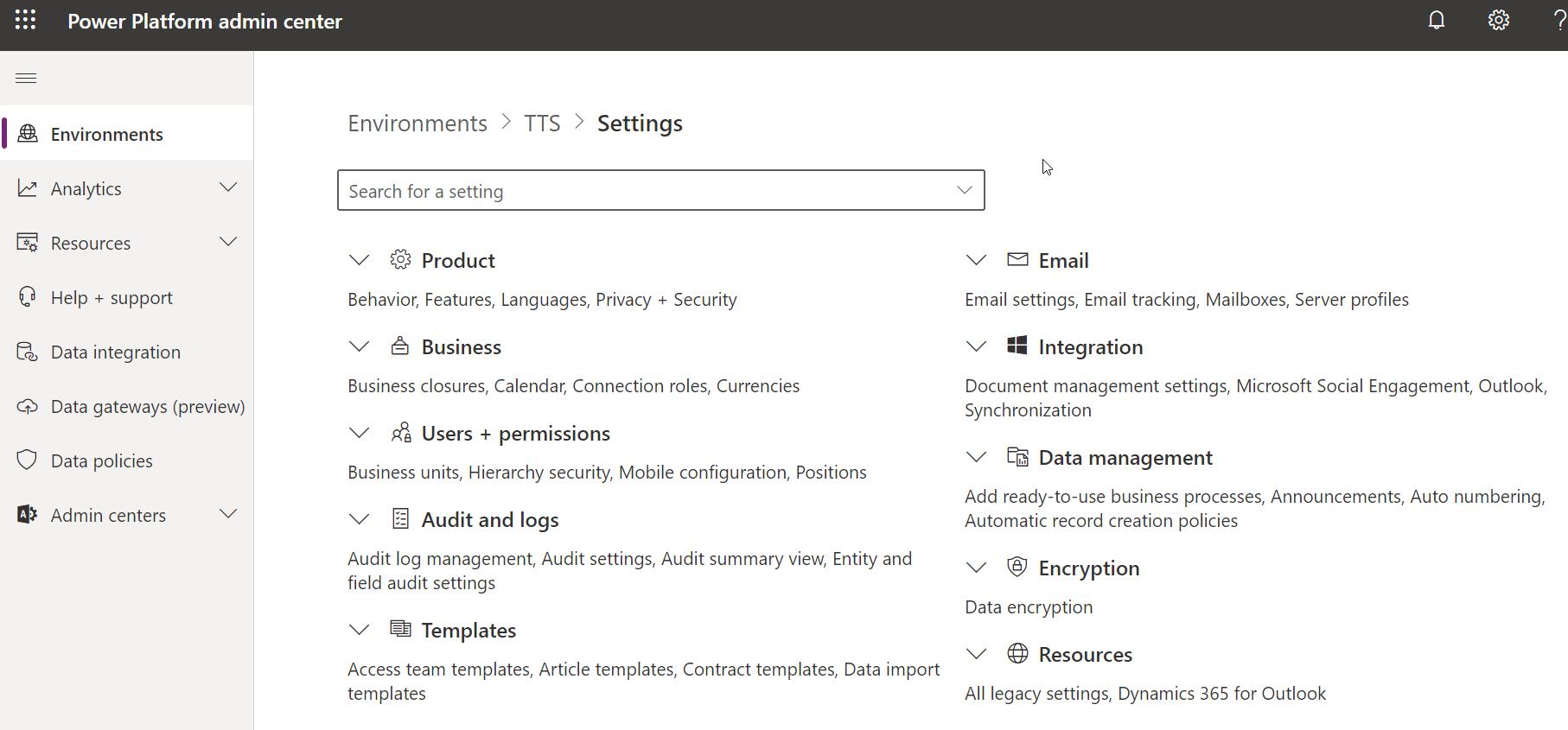Expand the Data management chevron
1568x730 pixels.
pyautogui.click(x=976, y=457)
